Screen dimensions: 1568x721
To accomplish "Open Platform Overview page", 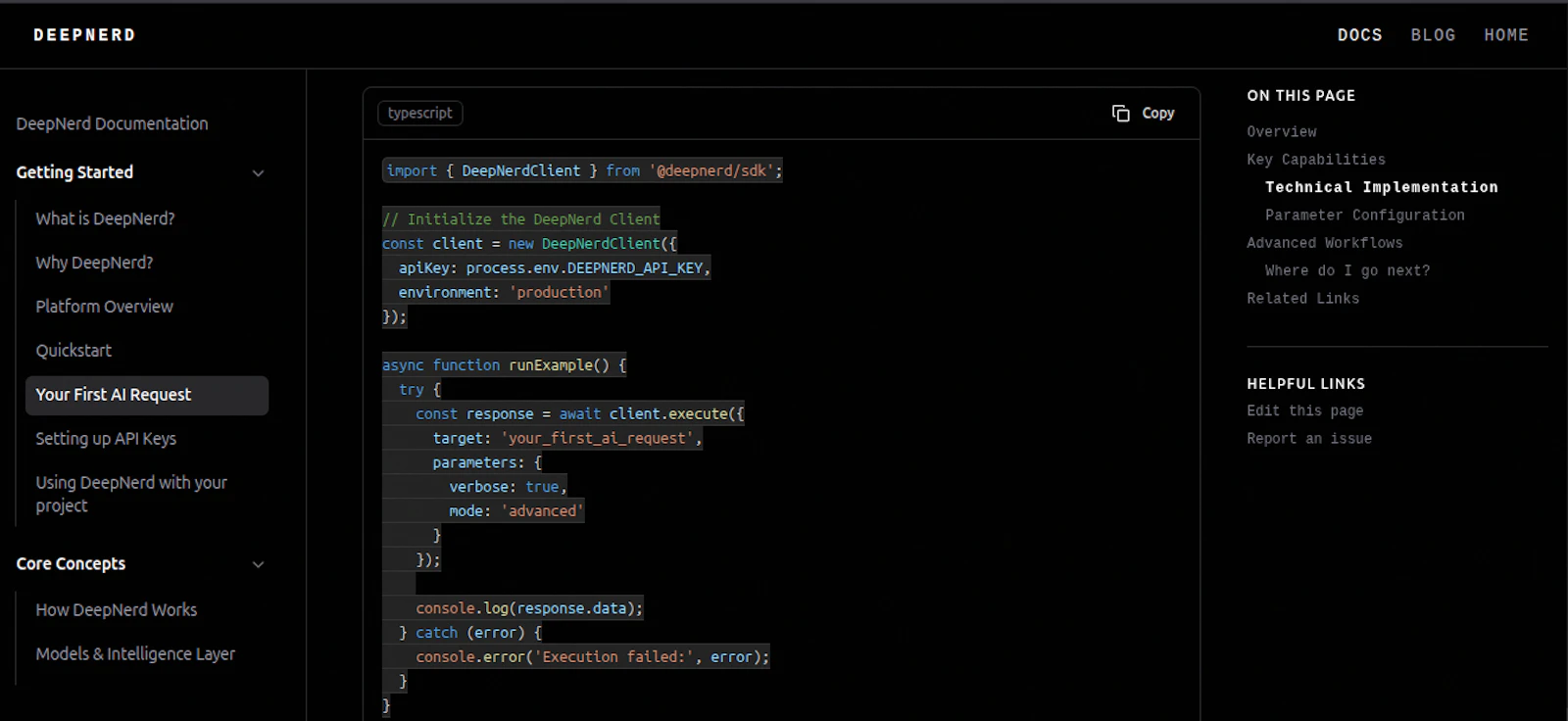I will pos(104,307).
